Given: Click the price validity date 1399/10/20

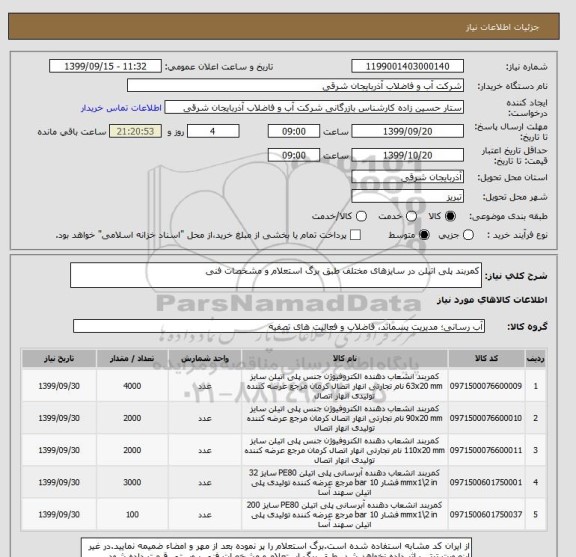Looking at the screenshot, I should [407, 155].
